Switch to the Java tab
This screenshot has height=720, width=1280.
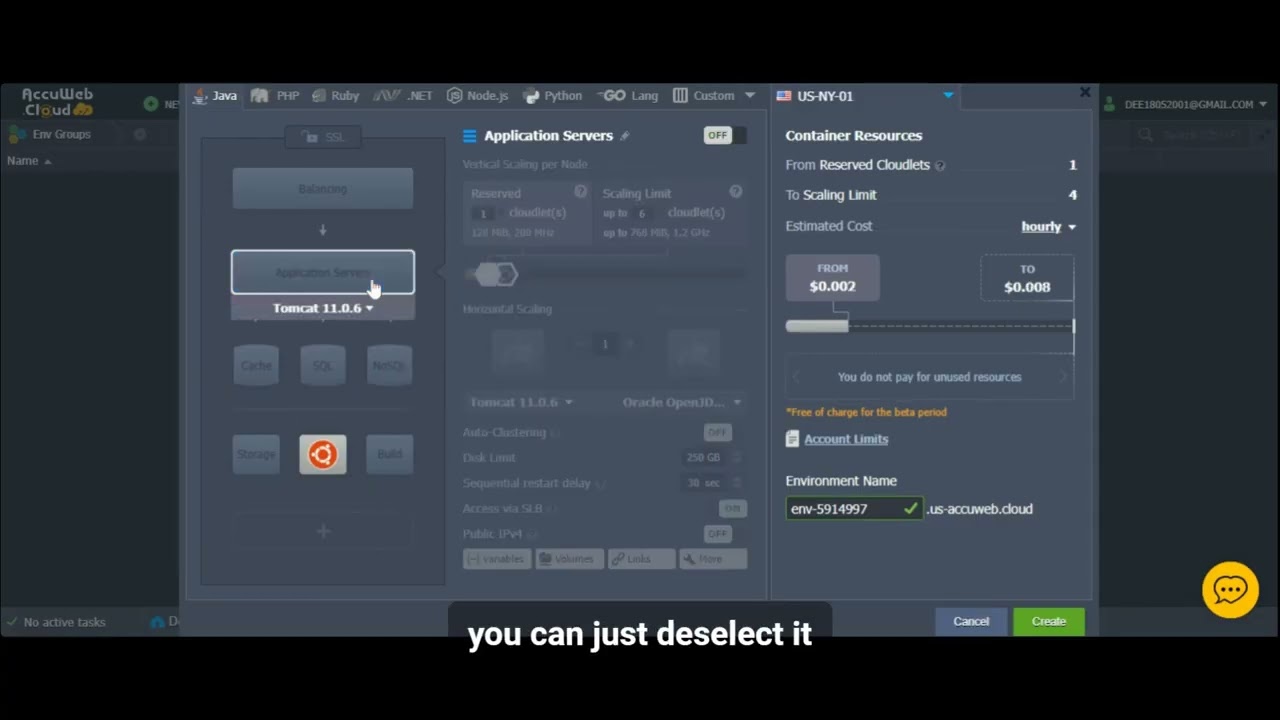tap(215, 96)
